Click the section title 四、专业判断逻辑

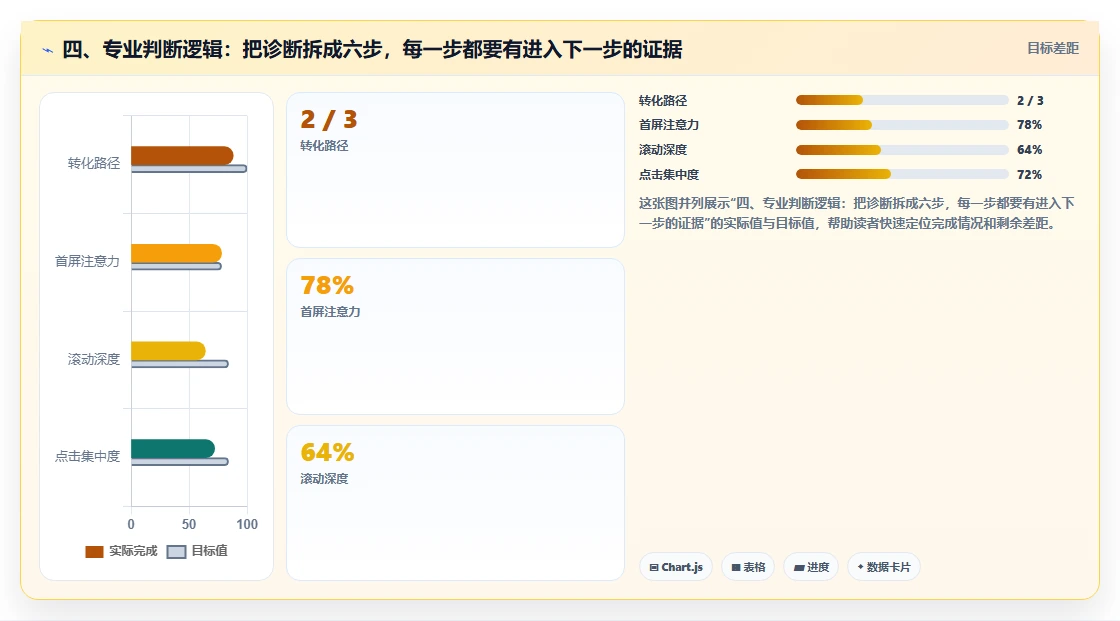pyautogui.click(x=372, y=49)
